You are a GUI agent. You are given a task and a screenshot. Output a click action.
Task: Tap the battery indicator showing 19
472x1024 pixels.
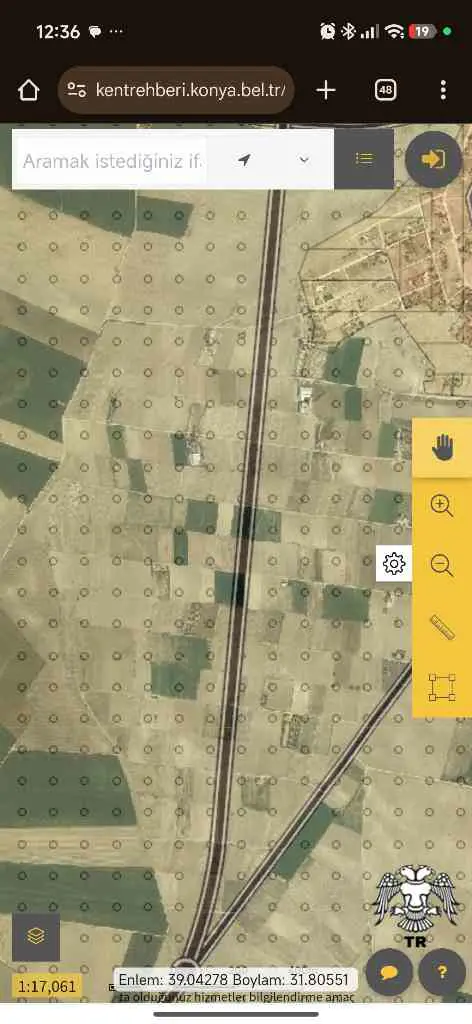point(422,31)
